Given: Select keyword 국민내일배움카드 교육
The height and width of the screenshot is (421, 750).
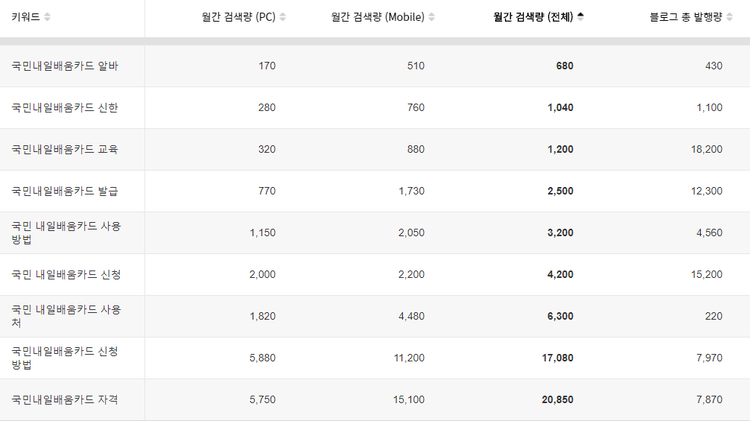Looking at the screenshot, I should 65,149.
